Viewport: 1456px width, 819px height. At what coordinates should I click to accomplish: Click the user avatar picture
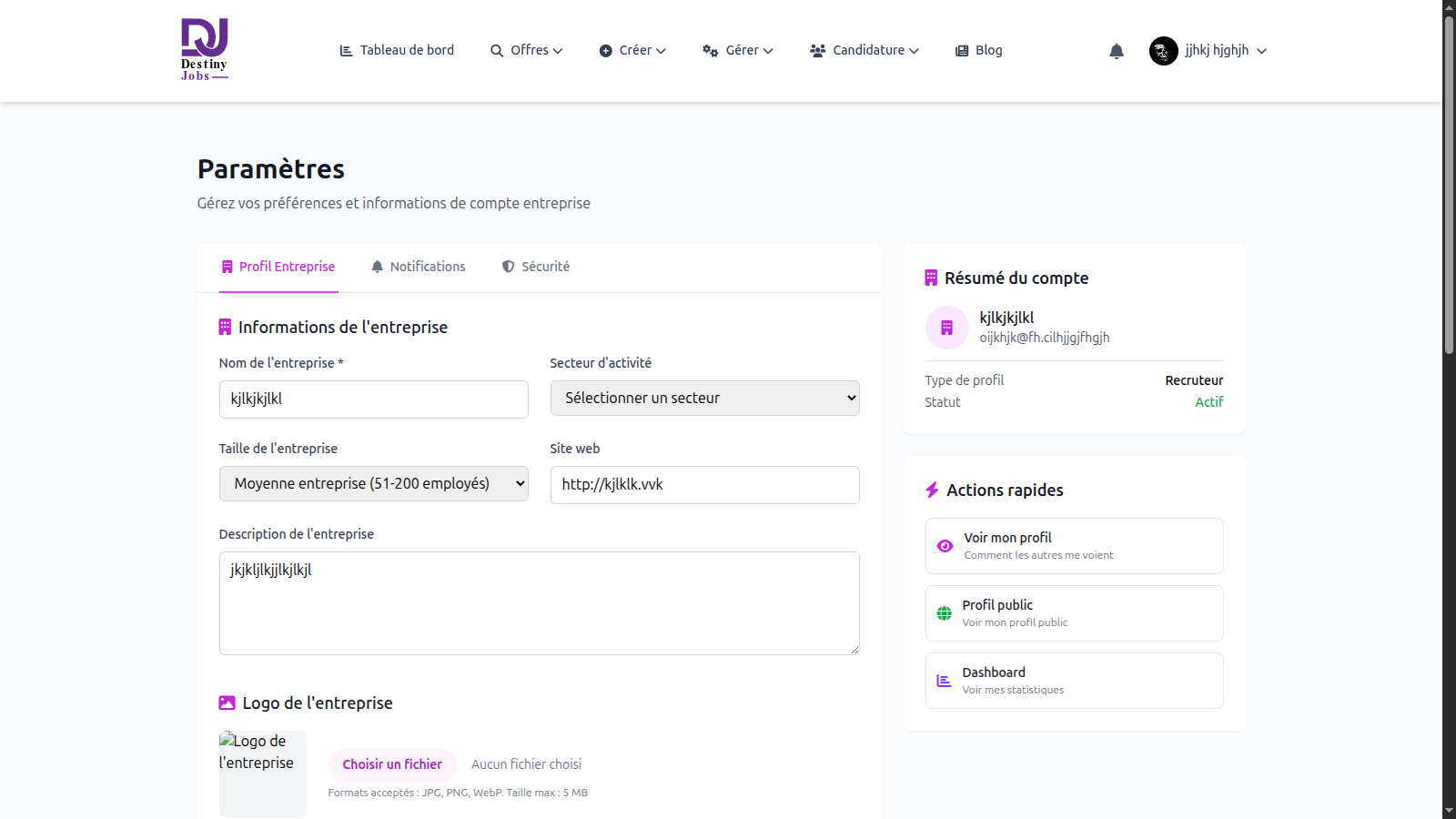[1163, 51]
